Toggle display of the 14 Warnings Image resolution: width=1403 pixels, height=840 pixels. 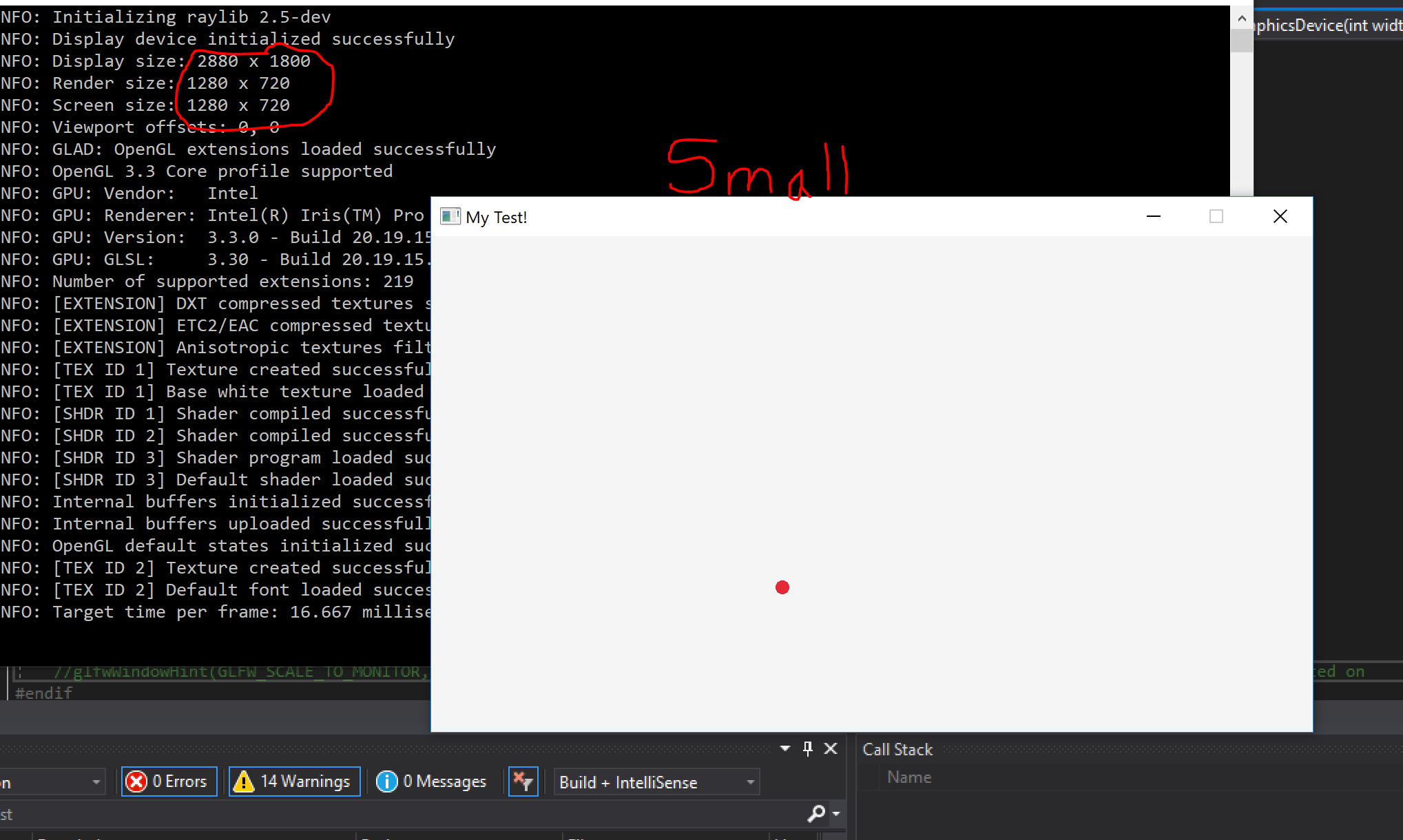(x=293, y=781)
